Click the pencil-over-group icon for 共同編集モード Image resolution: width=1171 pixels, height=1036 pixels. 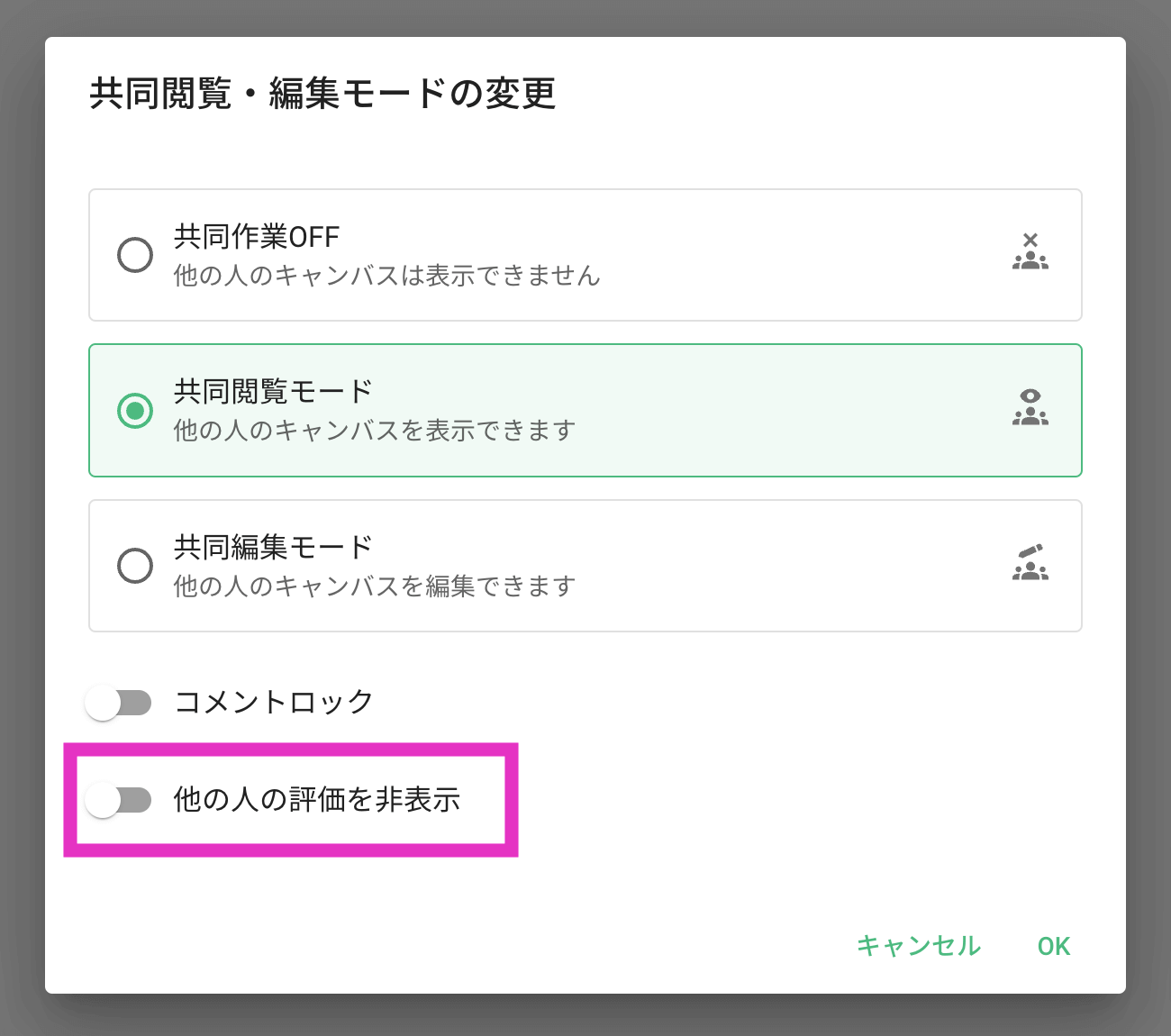(x=1030, y=563)
